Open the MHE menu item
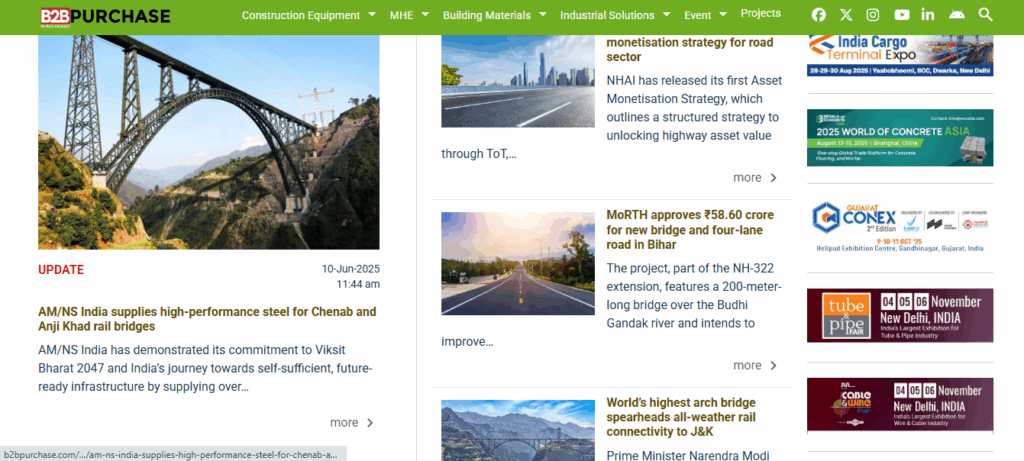The width and height of the screenshot is (1024, 461). pyautogui.click(x=402, y=15)
